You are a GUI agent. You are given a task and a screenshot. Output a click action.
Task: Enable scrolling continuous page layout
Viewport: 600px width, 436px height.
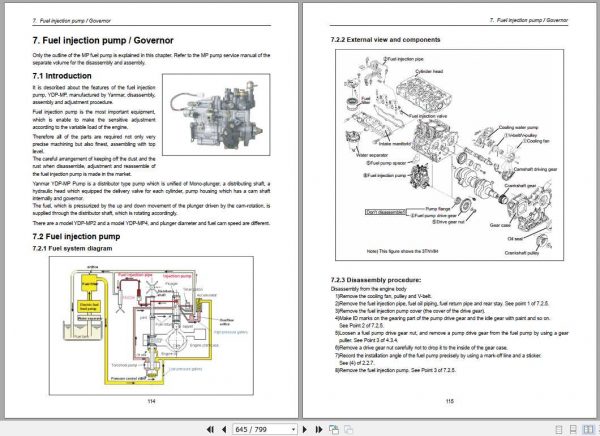click(573, 429)
